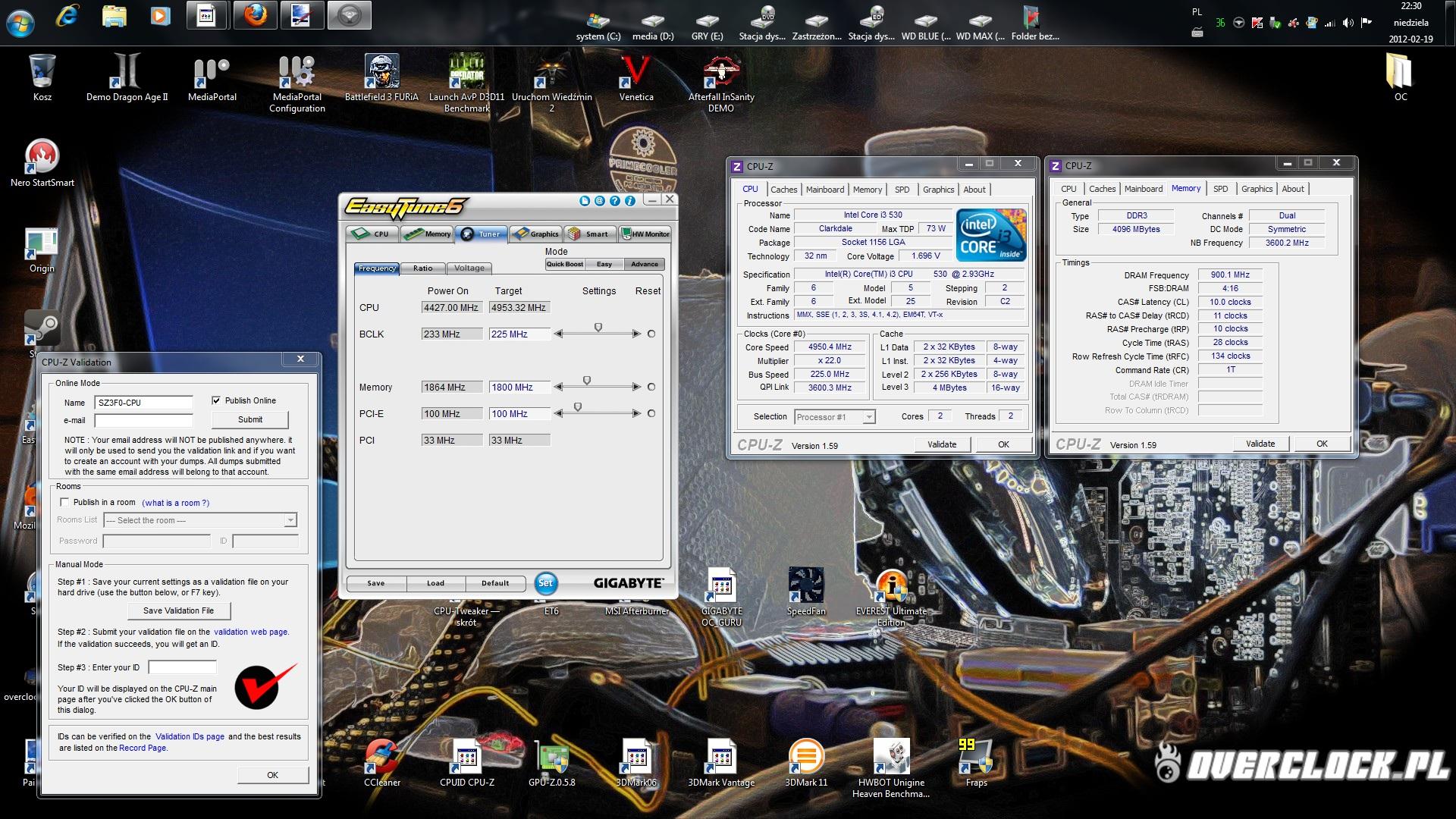The width and height of the screenshot is (1456, 819).
Task: Open CPUID CPU-Z desktop shortcut
Action: point(466,763)
